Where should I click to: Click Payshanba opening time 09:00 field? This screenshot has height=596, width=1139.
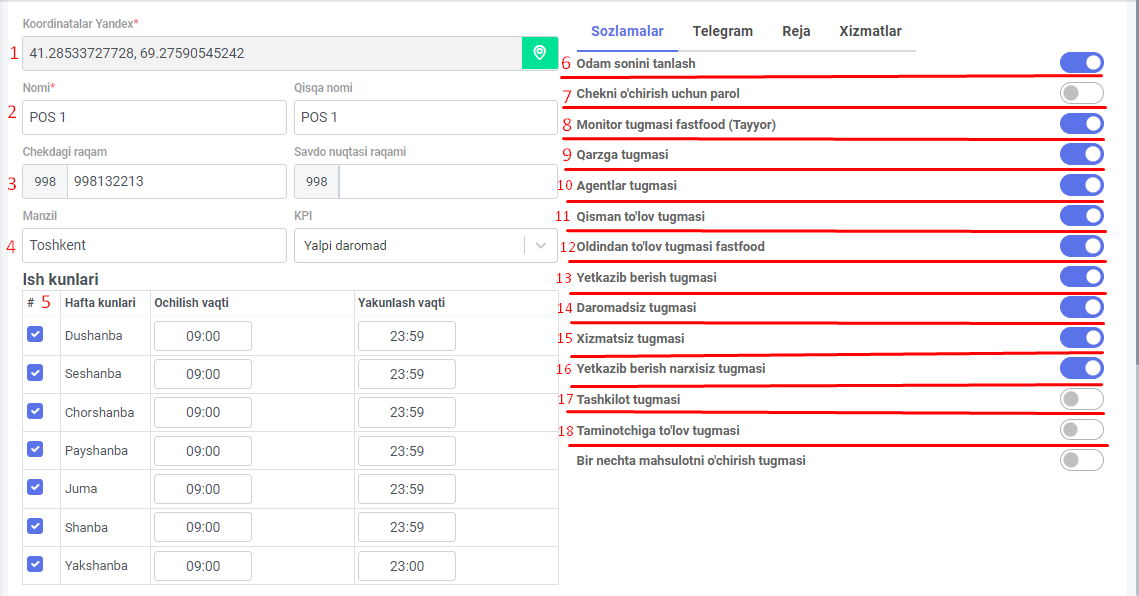203,451
